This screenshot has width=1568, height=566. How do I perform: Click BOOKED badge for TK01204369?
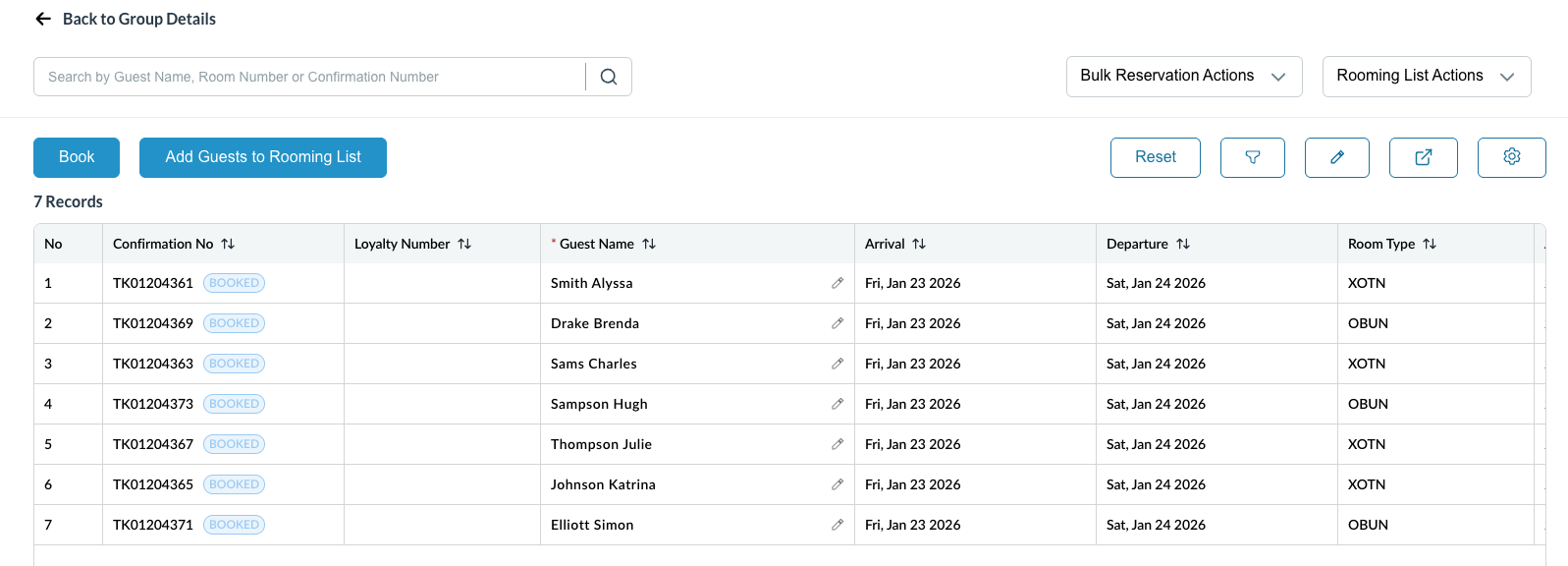point(234,323)
